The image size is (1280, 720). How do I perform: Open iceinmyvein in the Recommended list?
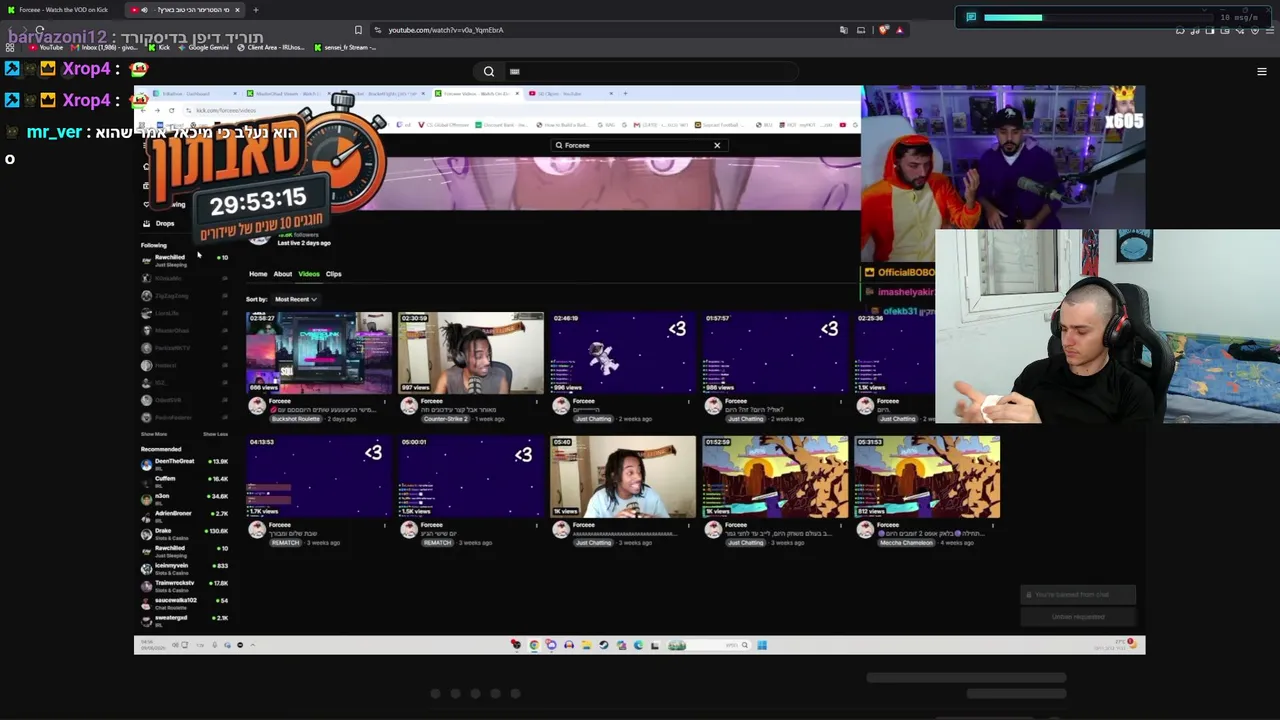tap(185, 567)
